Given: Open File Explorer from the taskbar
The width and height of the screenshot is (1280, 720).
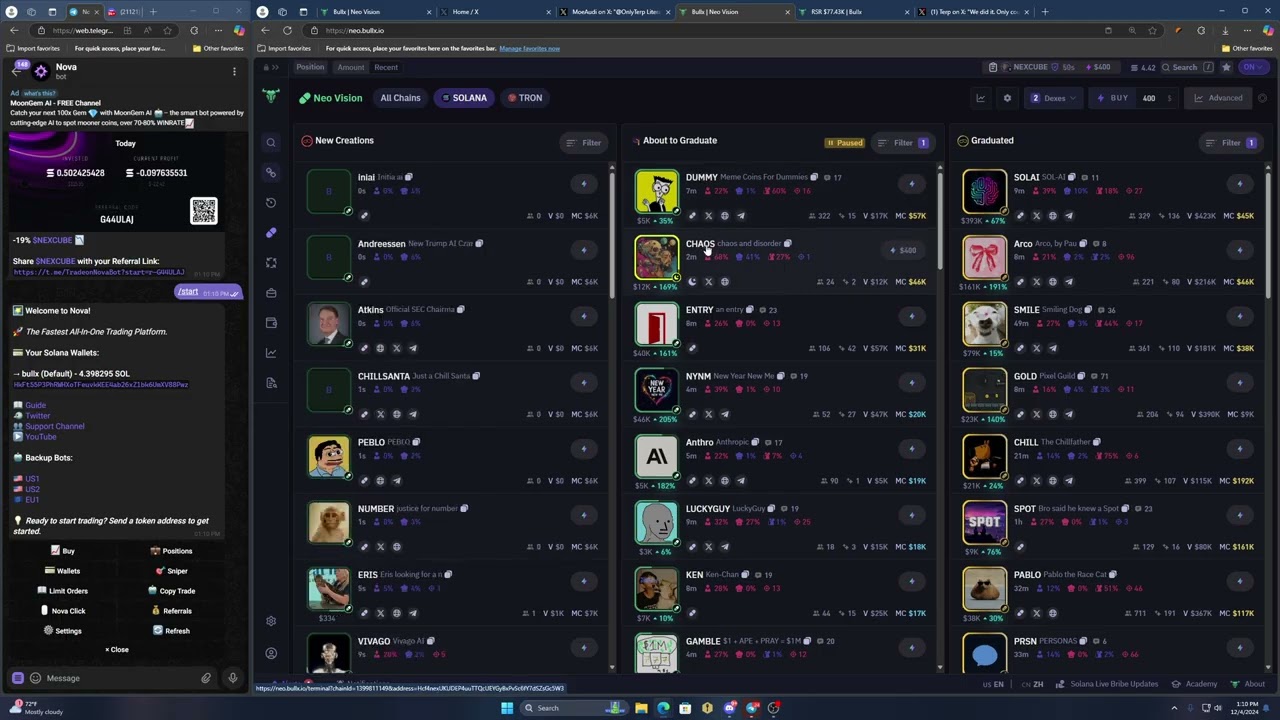Looking at the screenshot, I should coord(641,708).
